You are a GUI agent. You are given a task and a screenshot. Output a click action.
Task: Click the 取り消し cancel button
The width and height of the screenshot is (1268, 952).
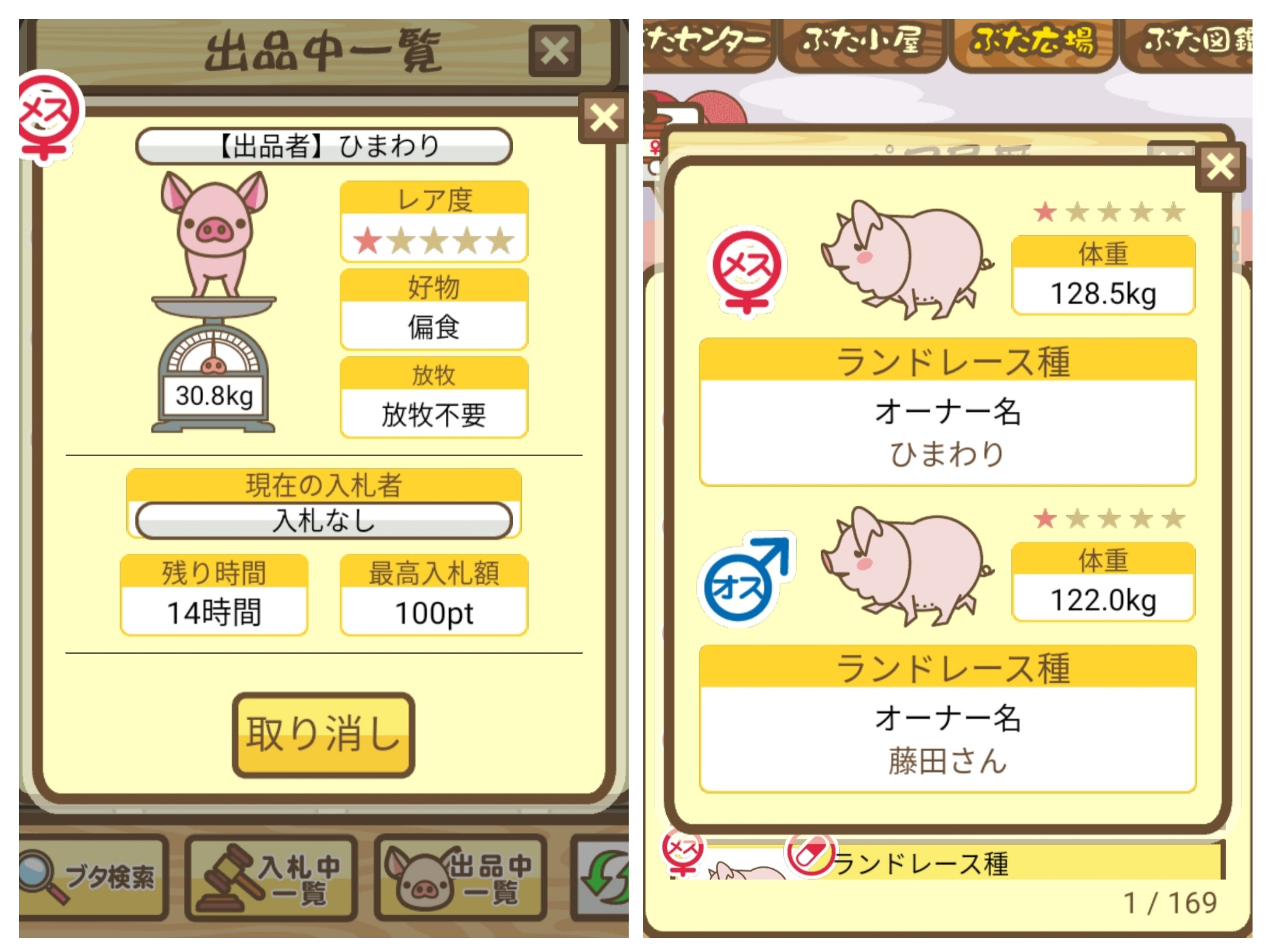tap(323, 735)
